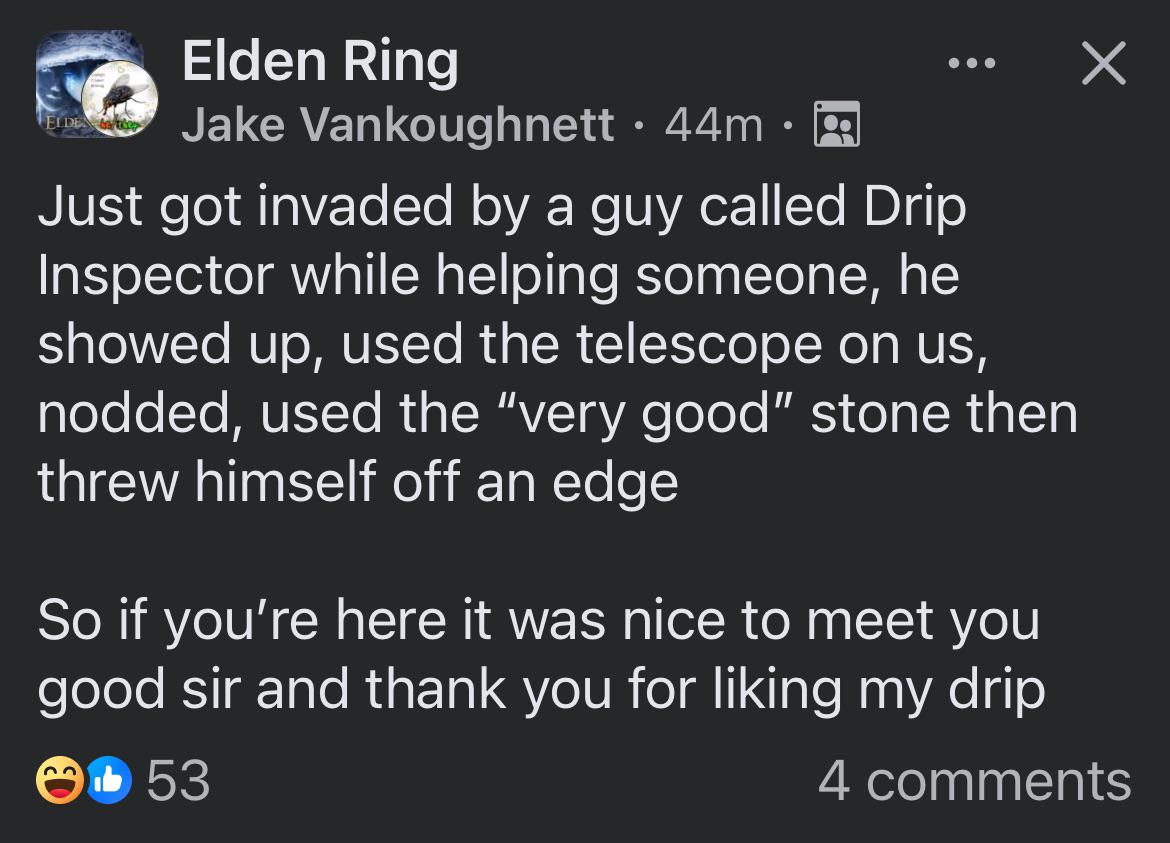Click the Haha laughing reaction emoji
Image resolution: width=1170 pixels, height=843 pixels.
[59, 781]
